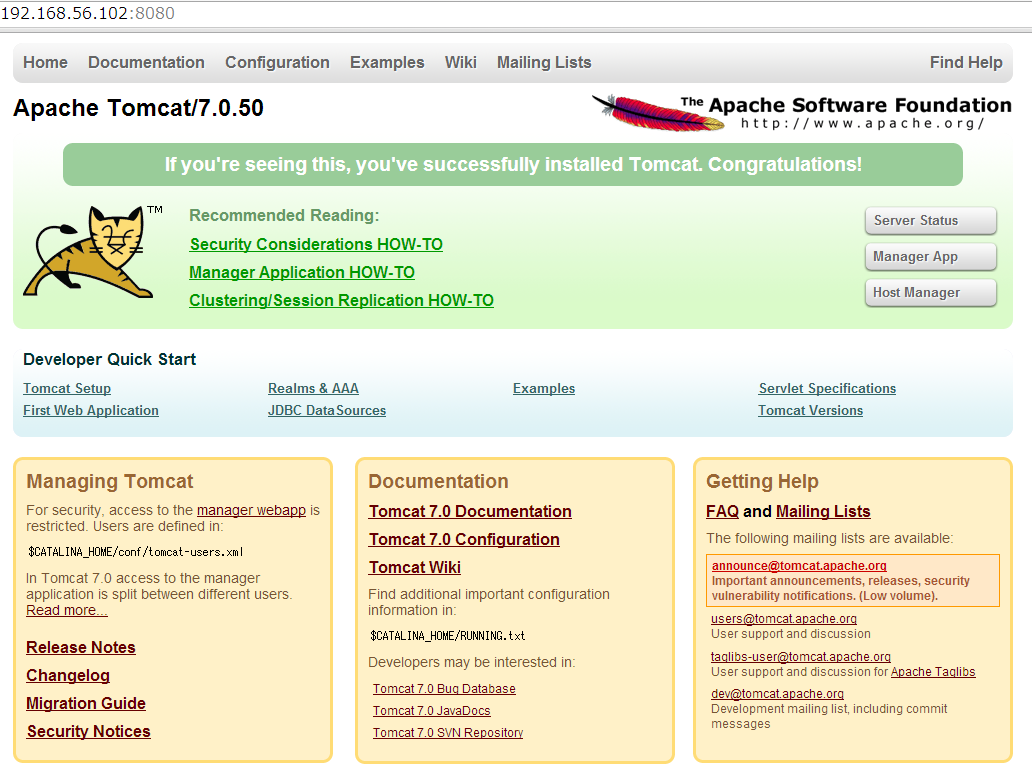
Task: Open the Realms & AAA link
Action: pyautogui.click(x=313, y=388)
